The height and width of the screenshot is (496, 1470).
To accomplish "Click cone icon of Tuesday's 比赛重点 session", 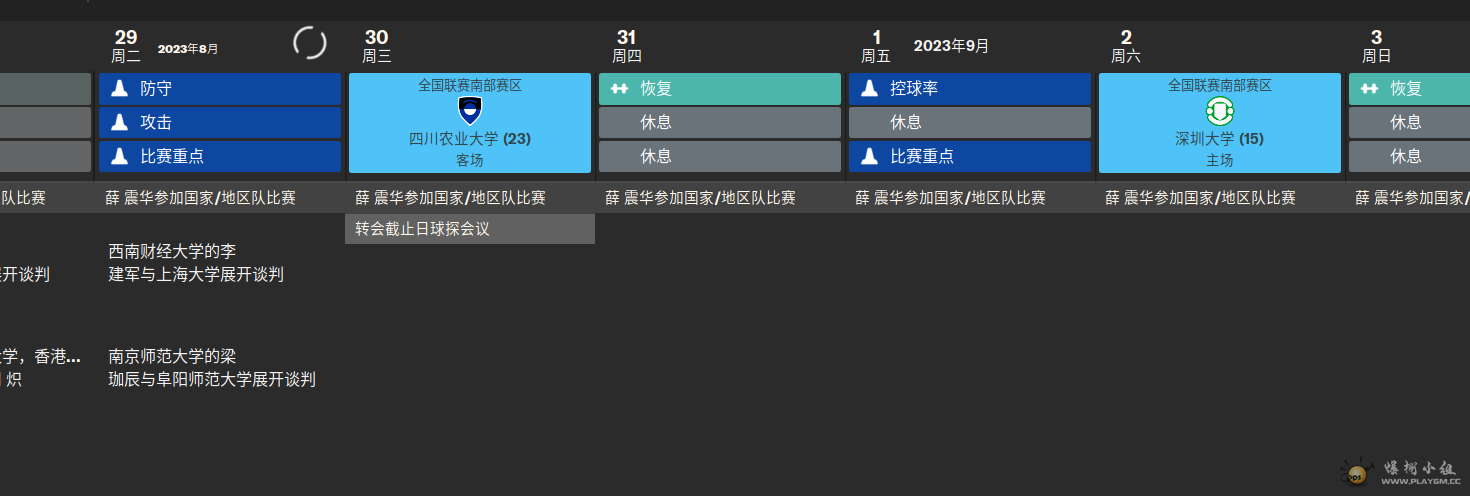I will [119, 157].
